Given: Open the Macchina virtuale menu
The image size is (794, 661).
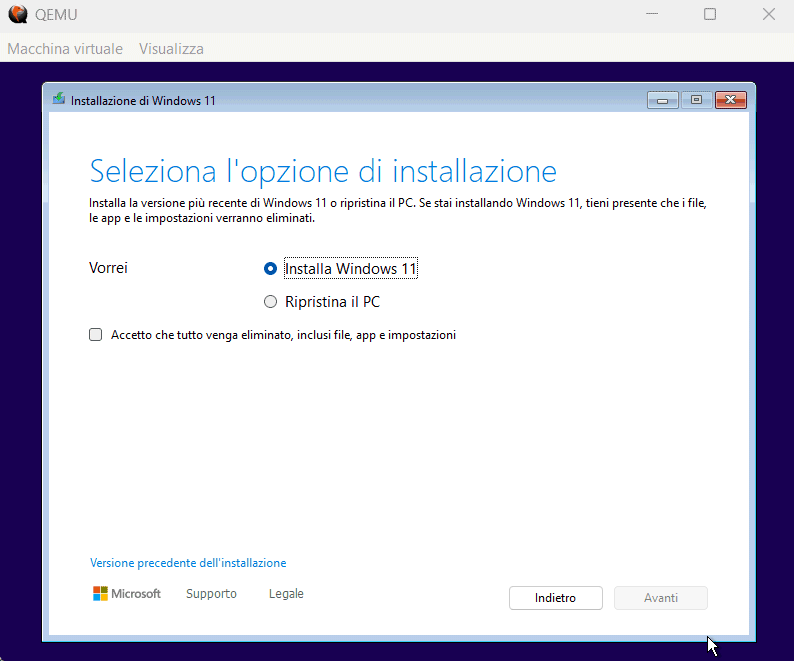Looking at the screenshot, I should point(65,49).
